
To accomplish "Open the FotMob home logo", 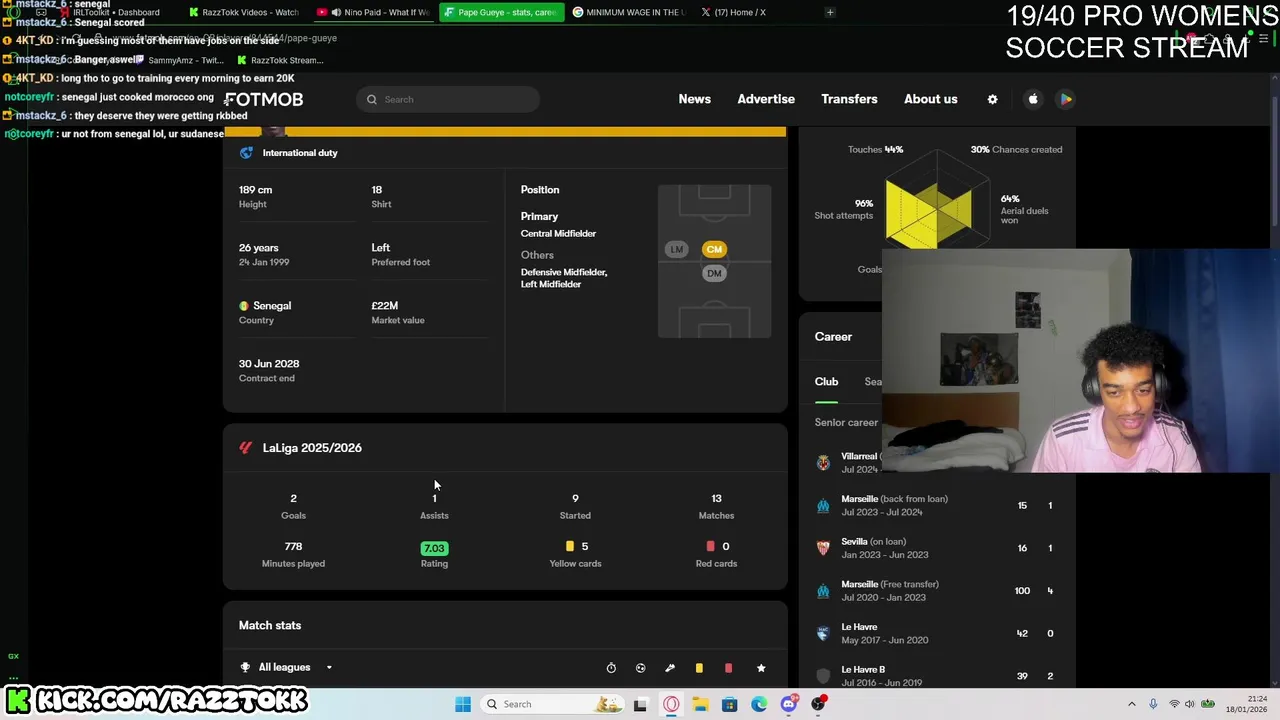I will coord(263,99).
